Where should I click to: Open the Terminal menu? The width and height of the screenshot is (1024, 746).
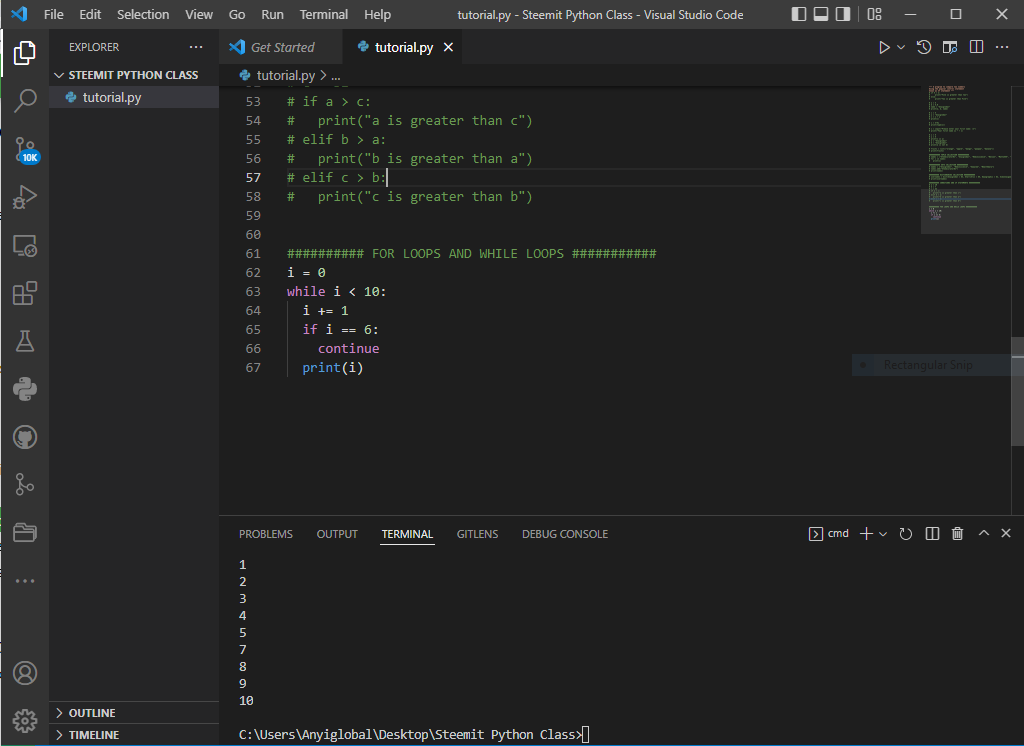(324, 15)
